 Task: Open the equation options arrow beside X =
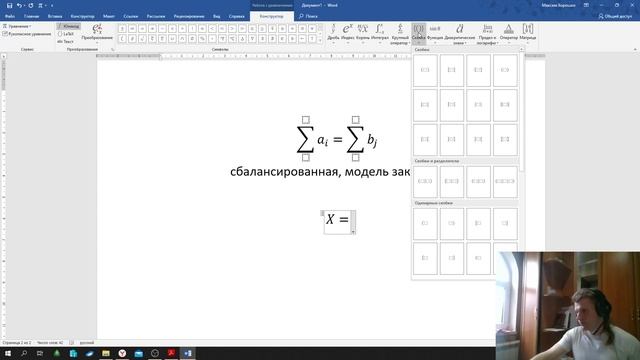353,232
